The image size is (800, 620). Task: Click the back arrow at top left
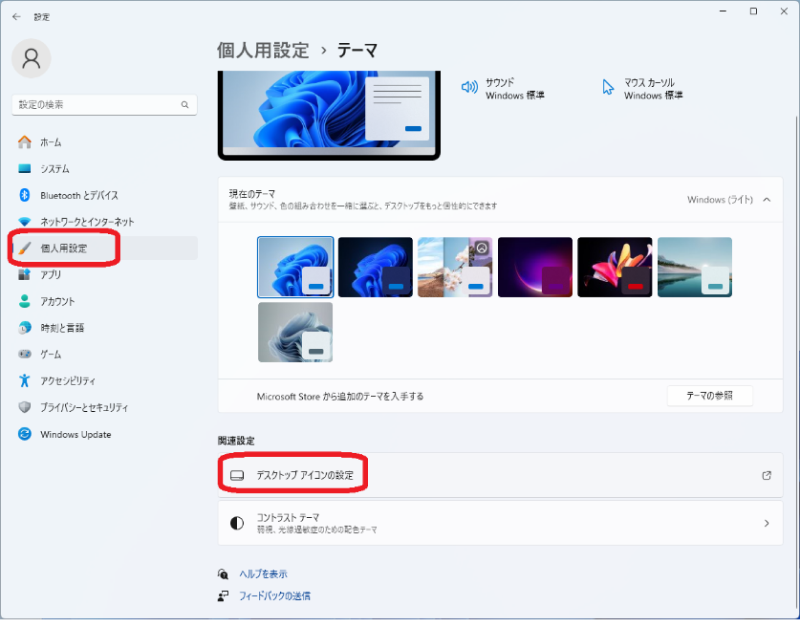(x=15, y=16)
